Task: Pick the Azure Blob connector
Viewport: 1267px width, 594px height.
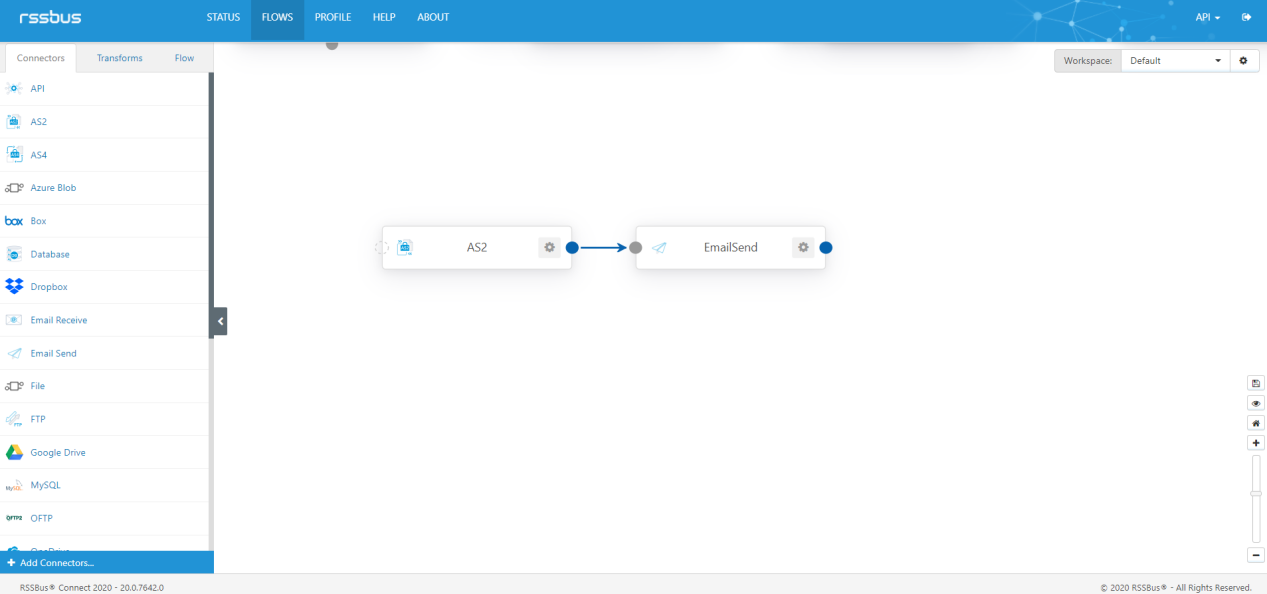Action: coord(104,188)
